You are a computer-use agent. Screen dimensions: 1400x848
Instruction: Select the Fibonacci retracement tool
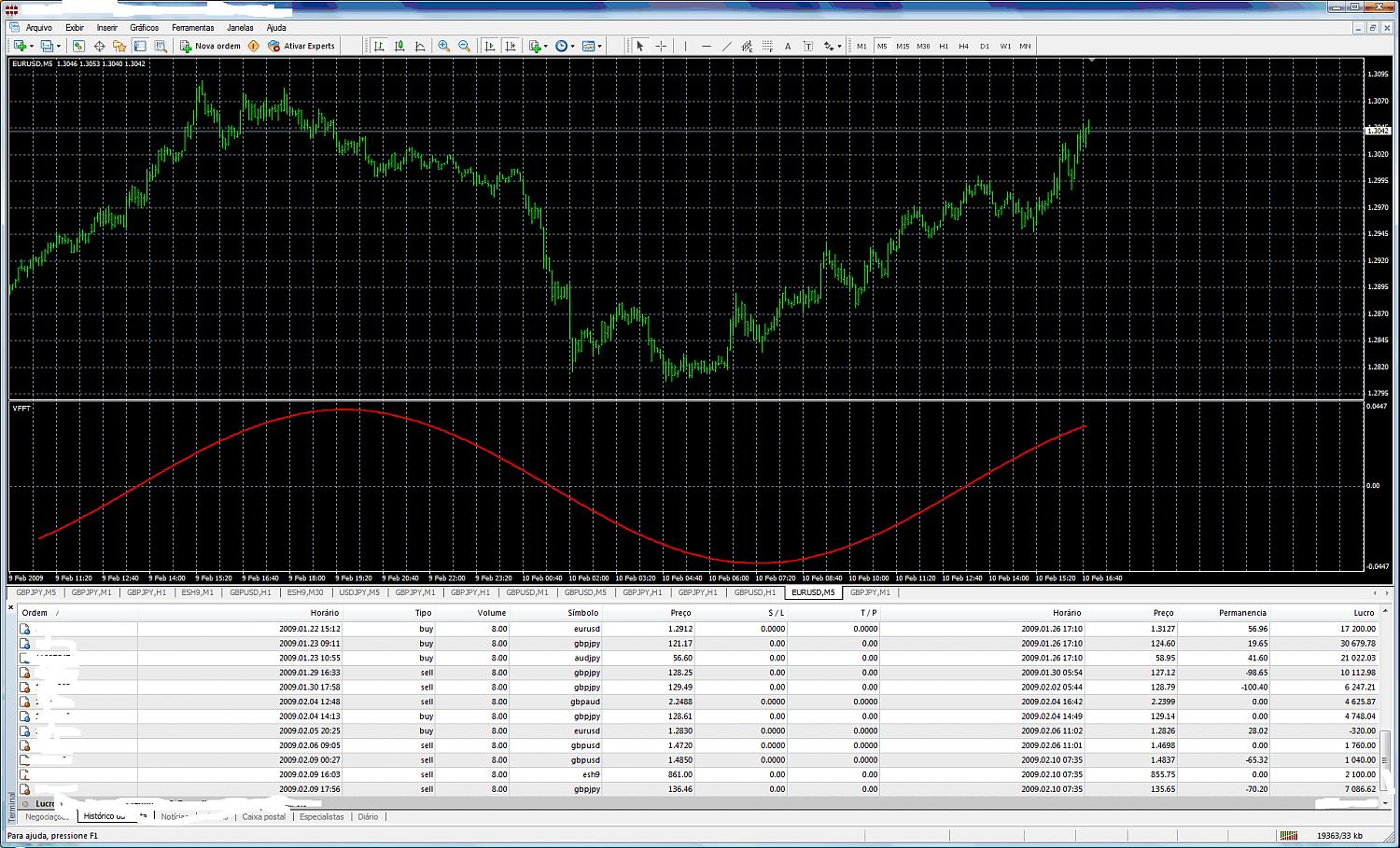tap(767, 46)
